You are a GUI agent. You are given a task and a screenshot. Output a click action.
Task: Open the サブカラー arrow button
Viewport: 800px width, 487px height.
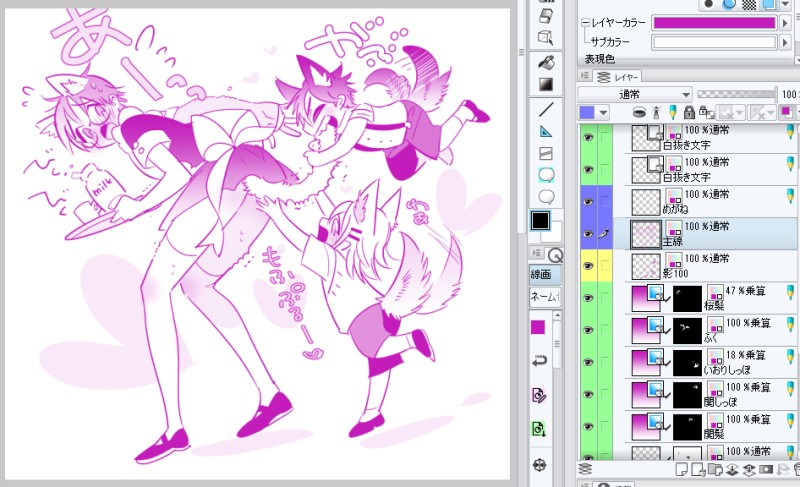(785, 42)
